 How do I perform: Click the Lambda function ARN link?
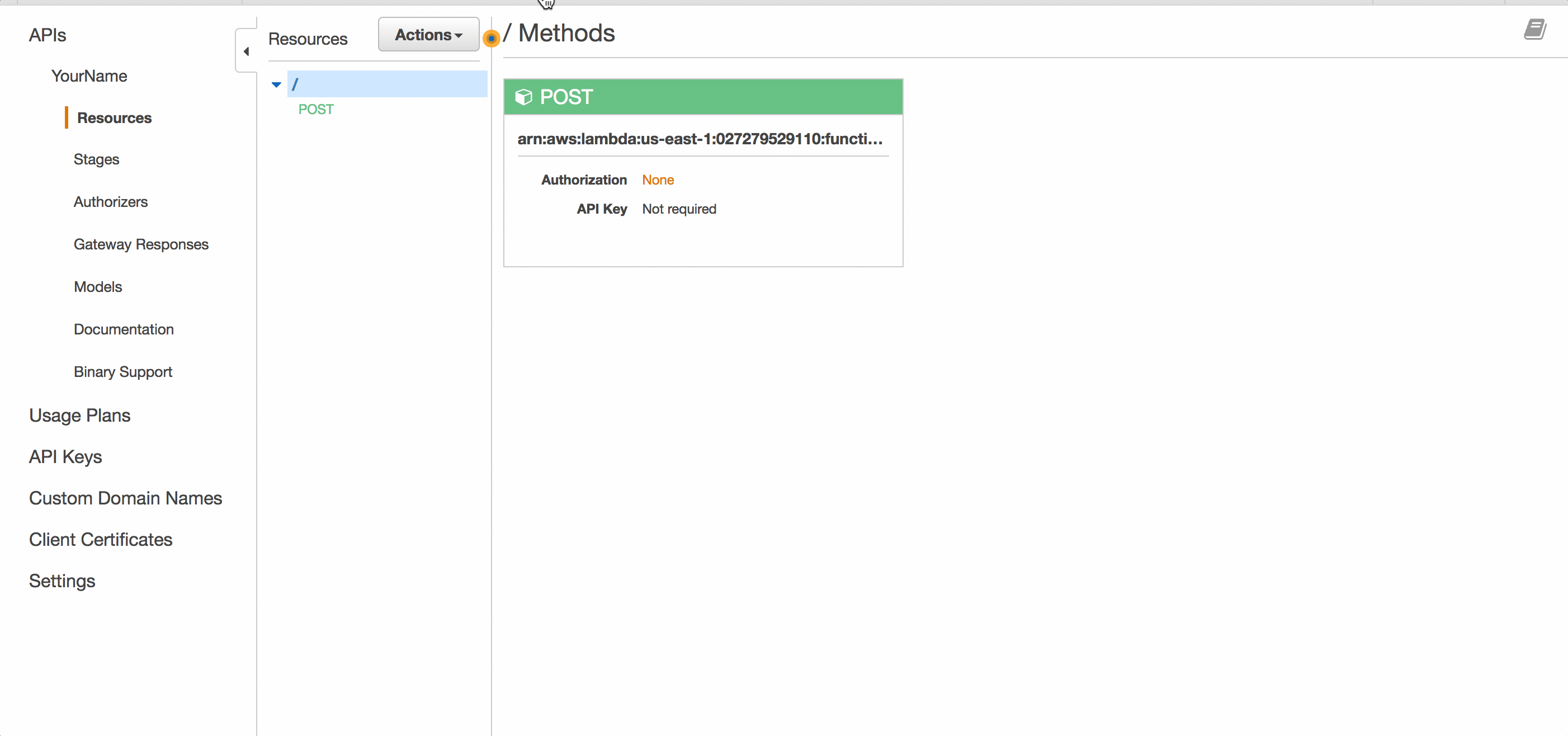tap(700, 139)
